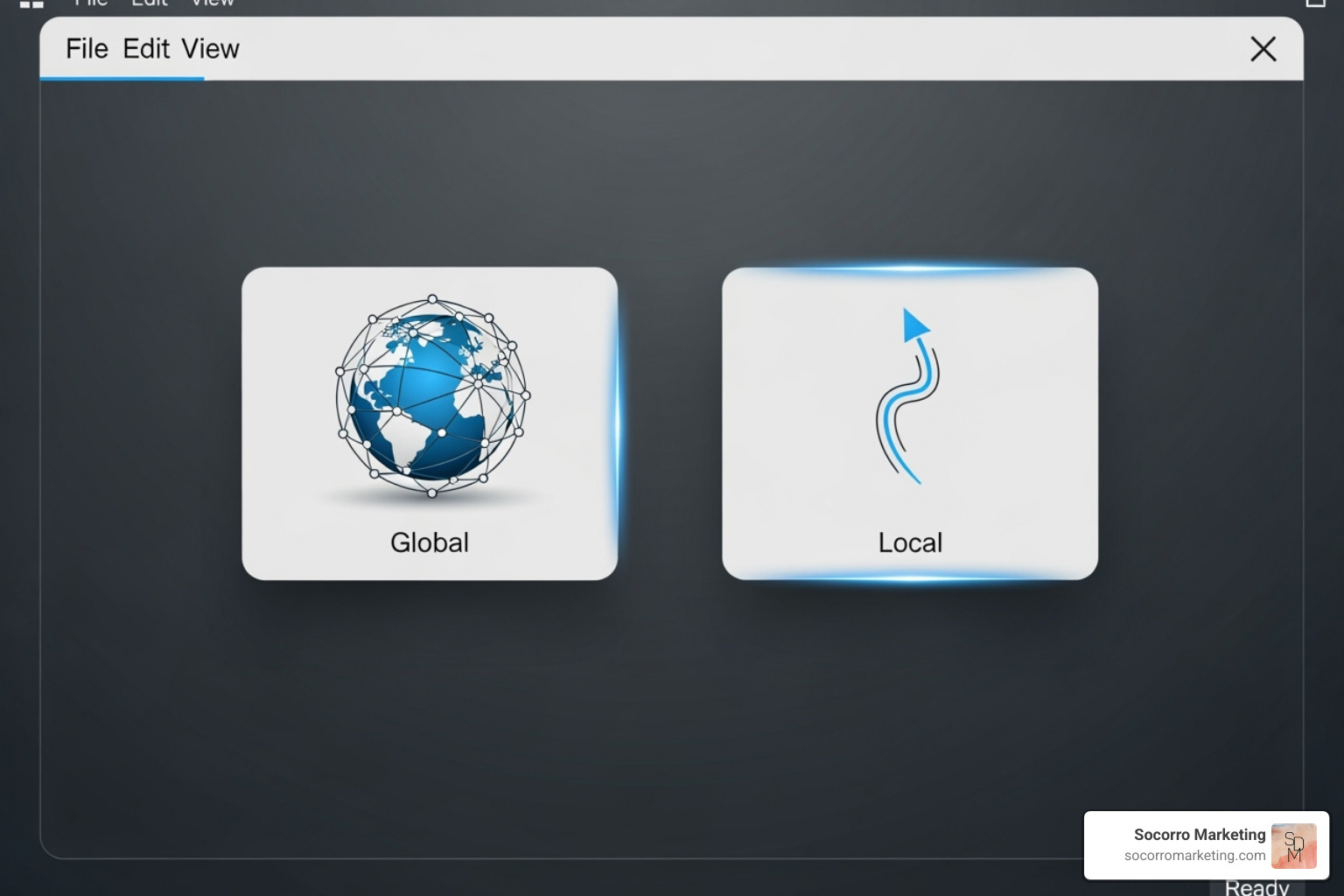This screenshot has height=896, width=1344.
Task: Select the Global label text
Action: (x=430, y=542)
